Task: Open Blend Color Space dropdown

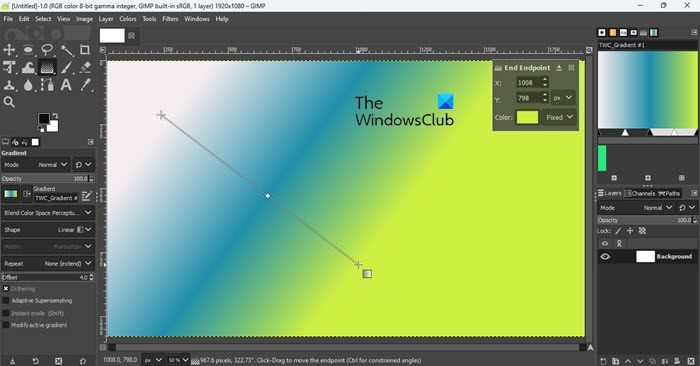Action: point(47,213)
